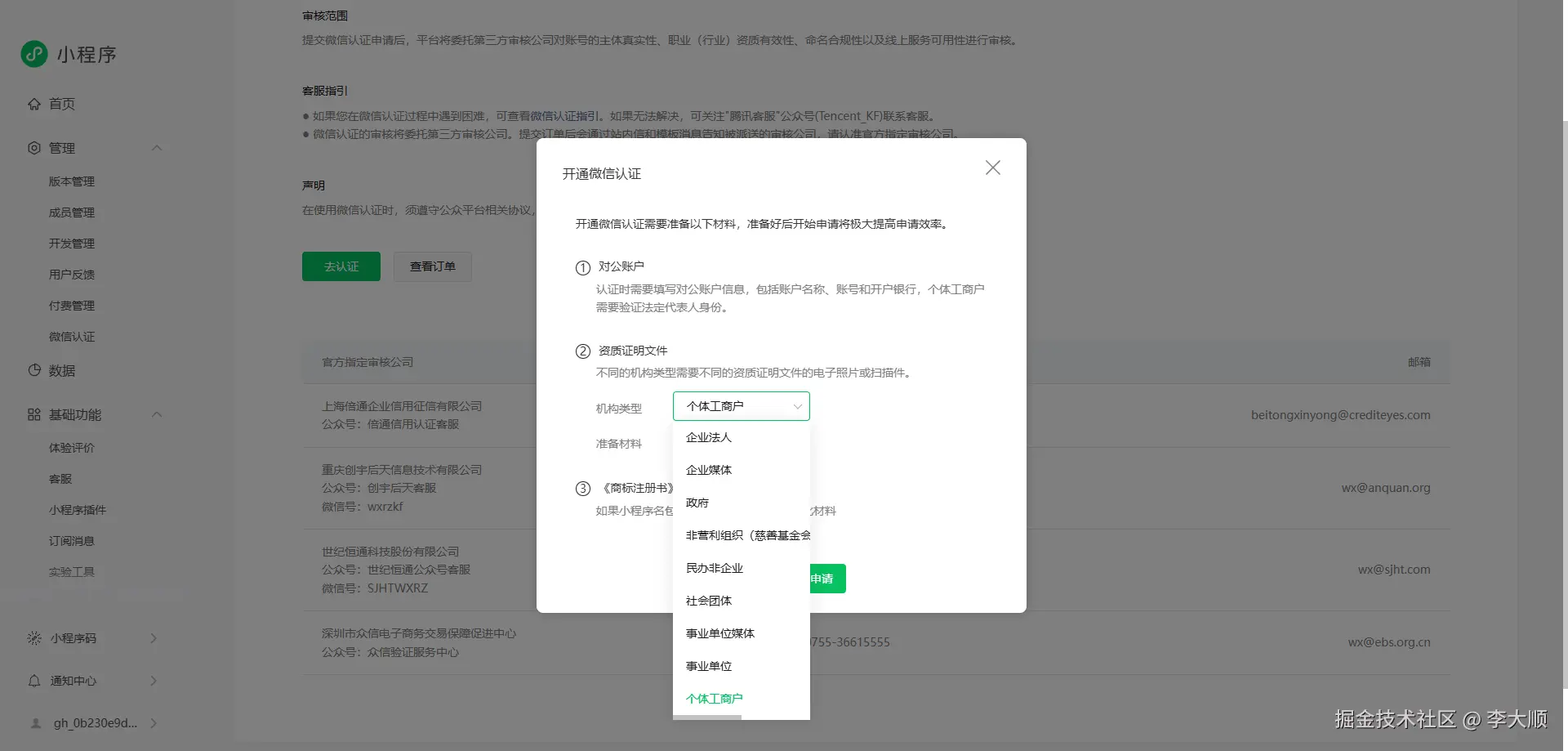Open 版本管理 in the sidebar

click(72, 181)
